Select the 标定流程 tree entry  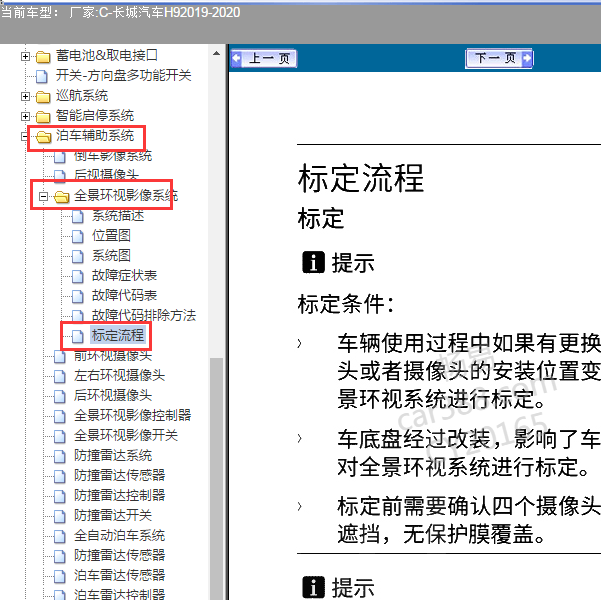[118, 335]
